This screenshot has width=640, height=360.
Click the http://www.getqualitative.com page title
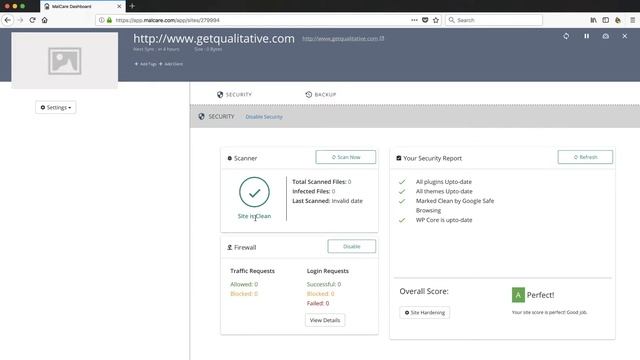(x=214, y=39)
